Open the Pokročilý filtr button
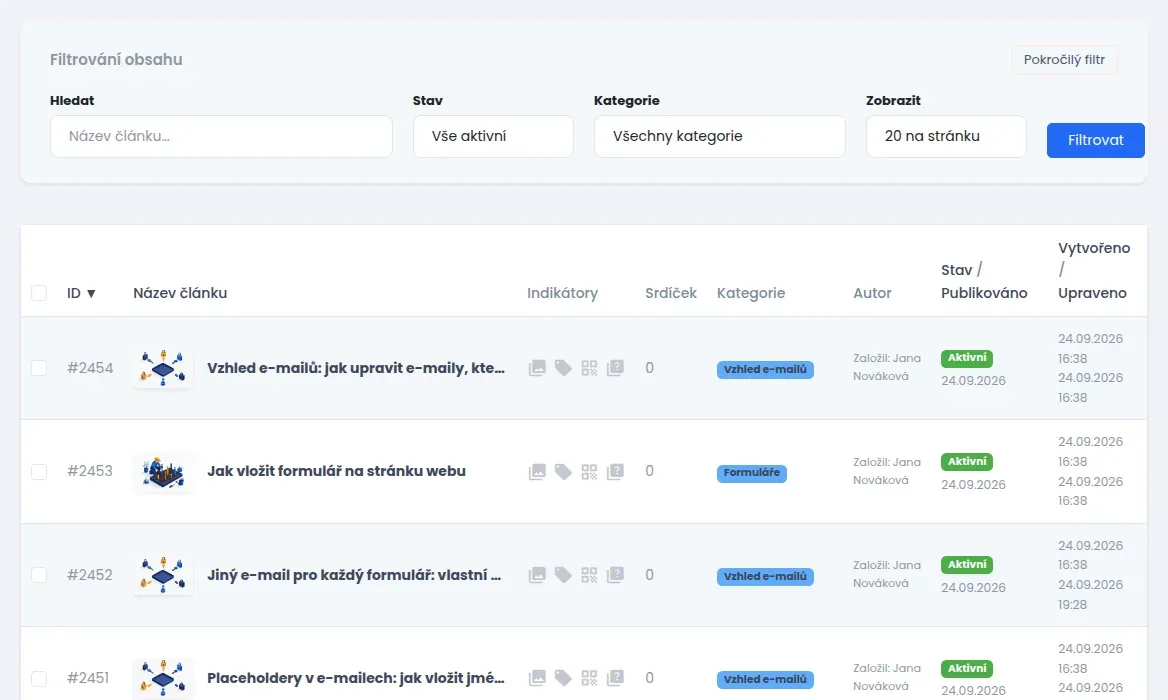The width and height of the screenshot is (1168, 700). click(x=1064, y=60)
